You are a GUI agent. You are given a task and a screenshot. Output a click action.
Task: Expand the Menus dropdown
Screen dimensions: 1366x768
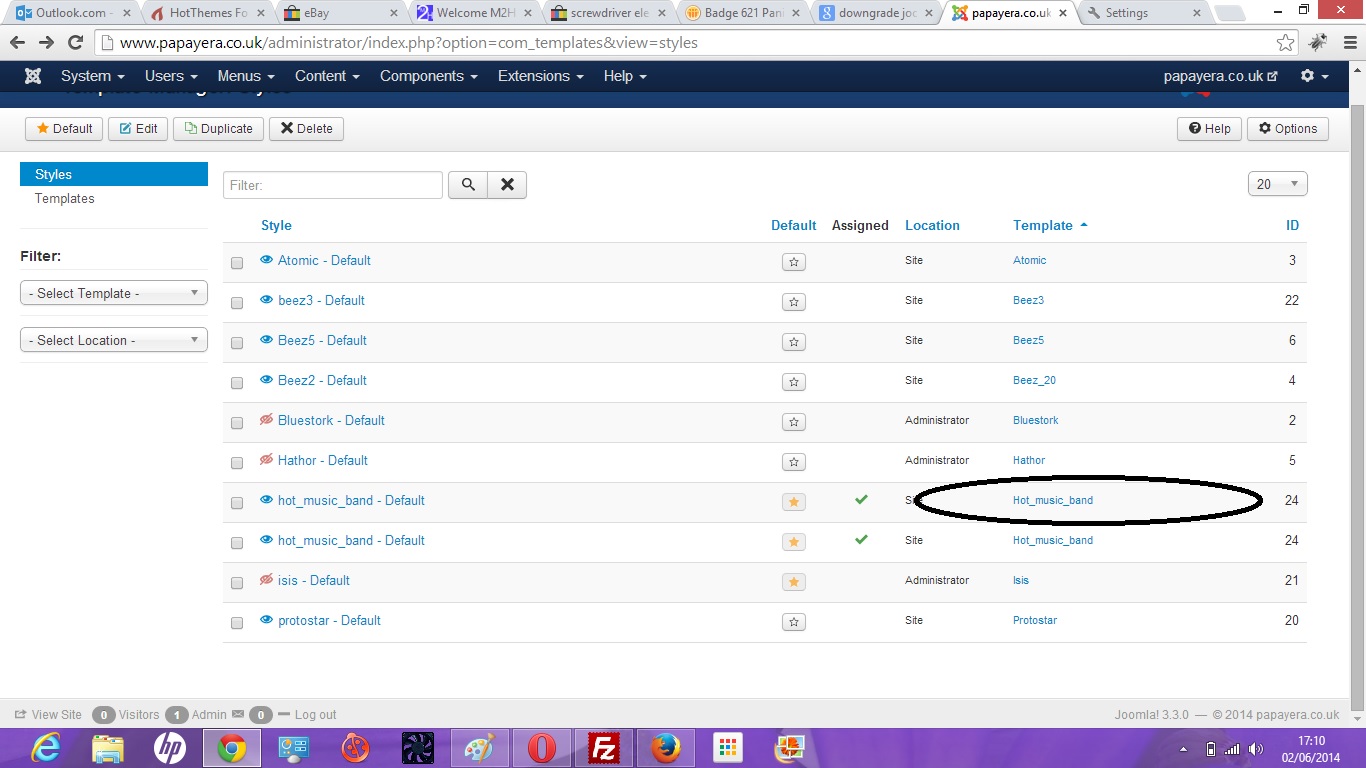pos(246,76)
